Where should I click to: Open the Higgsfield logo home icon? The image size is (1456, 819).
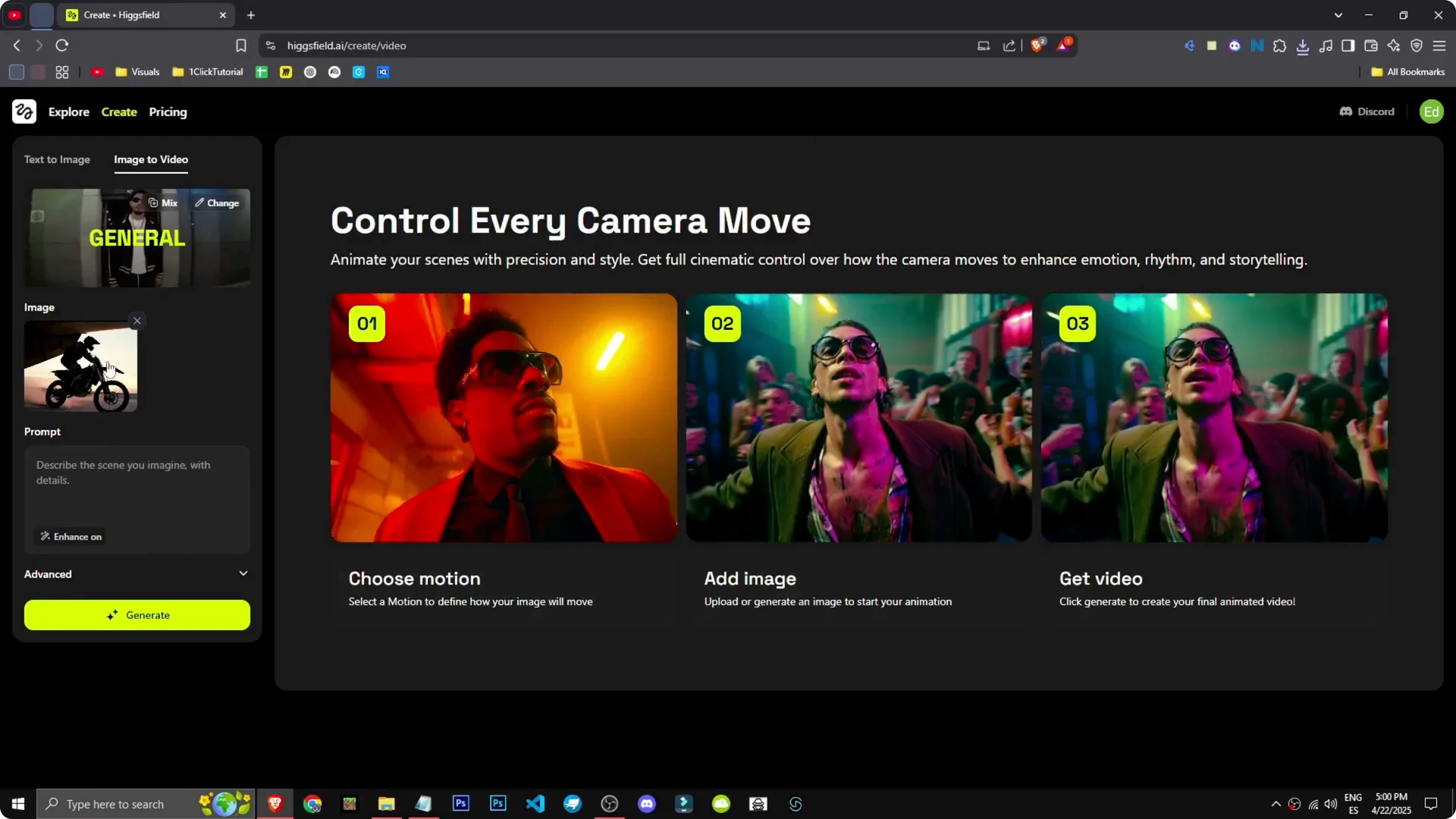(24, 111)
